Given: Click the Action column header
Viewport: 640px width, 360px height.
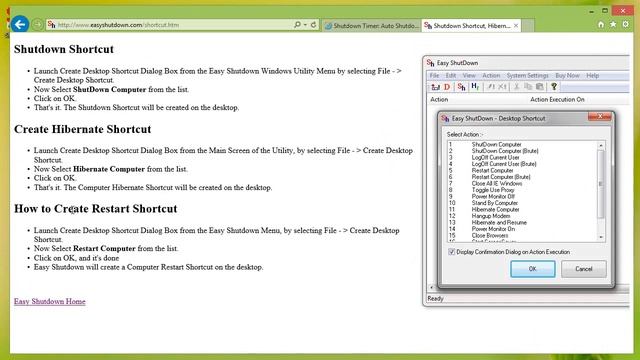Looking at the screenshot, I should pyautogui.click(x=439, y=99).
